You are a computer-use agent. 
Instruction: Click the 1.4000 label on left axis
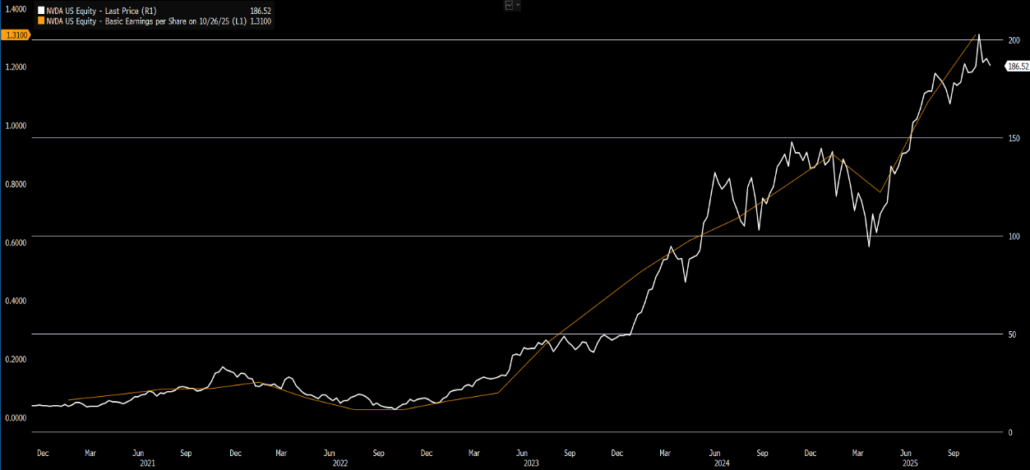click(15, 9)
